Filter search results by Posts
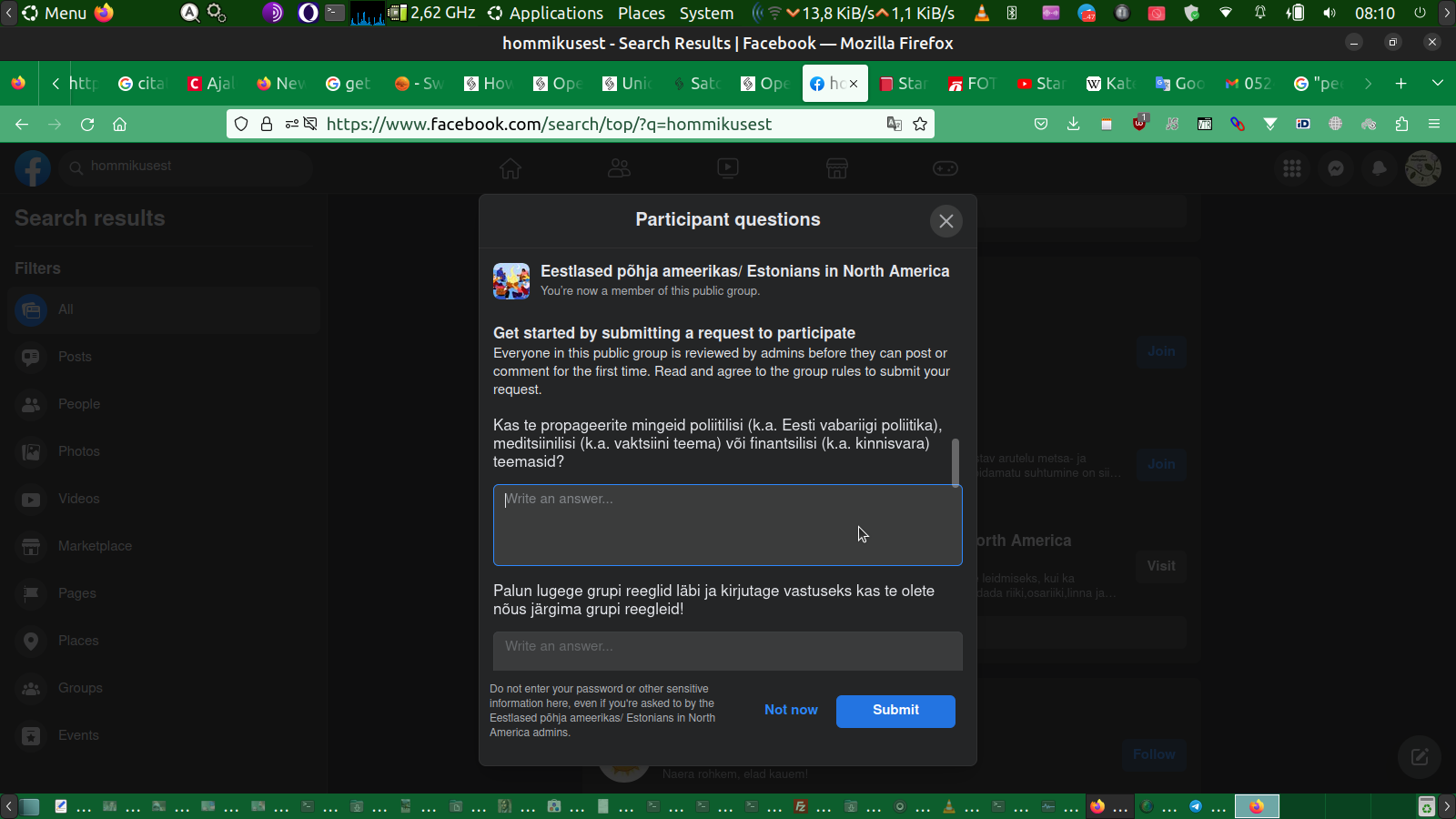 coord(164,357)
